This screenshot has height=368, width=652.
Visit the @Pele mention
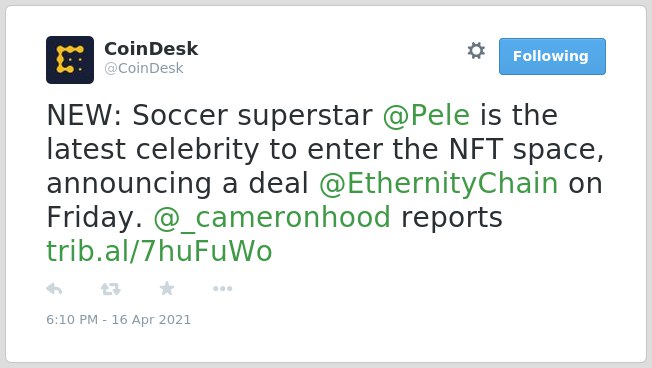426,115
